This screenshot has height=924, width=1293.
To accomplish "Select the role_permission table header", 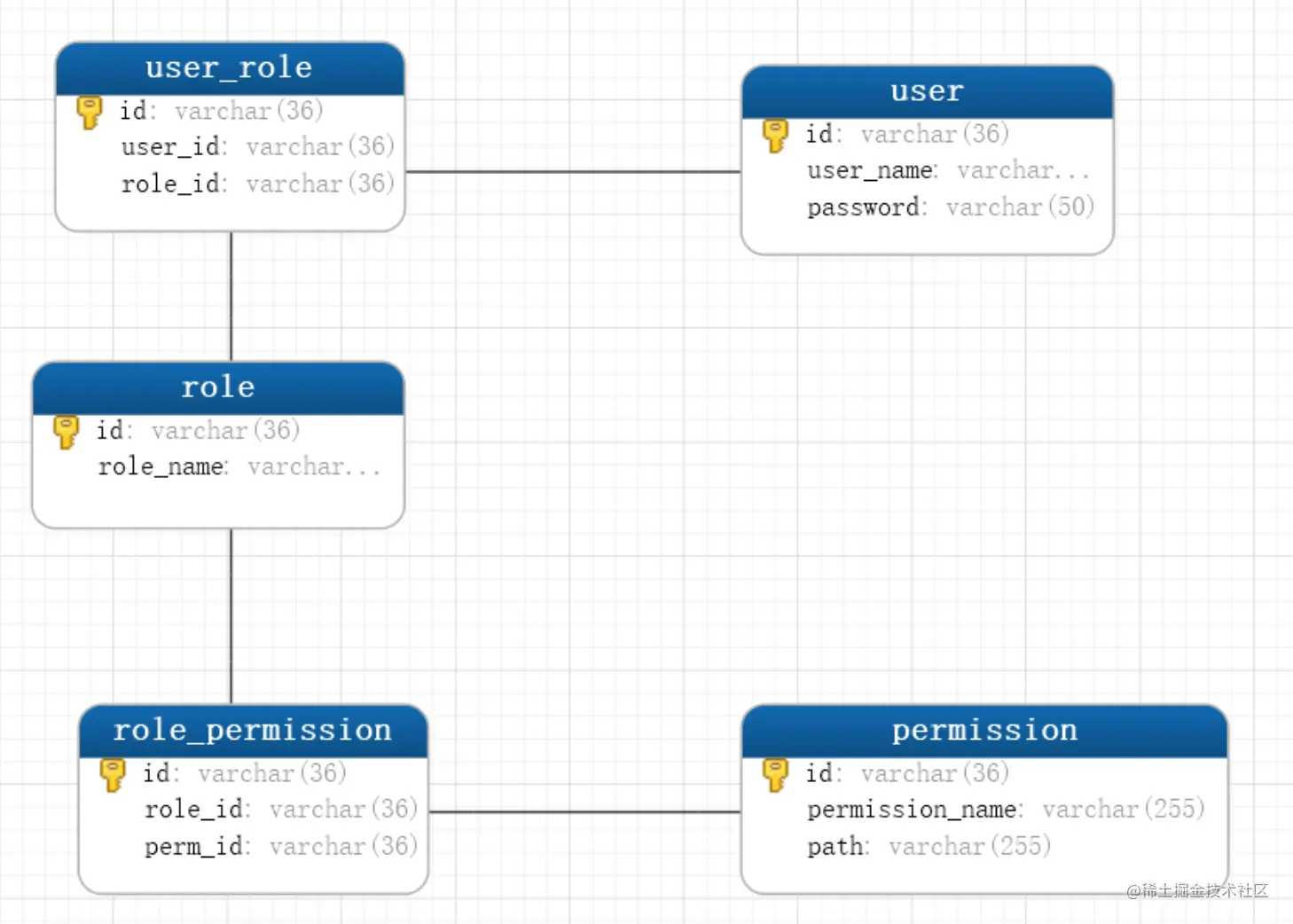I will click(x=253, y=731).
